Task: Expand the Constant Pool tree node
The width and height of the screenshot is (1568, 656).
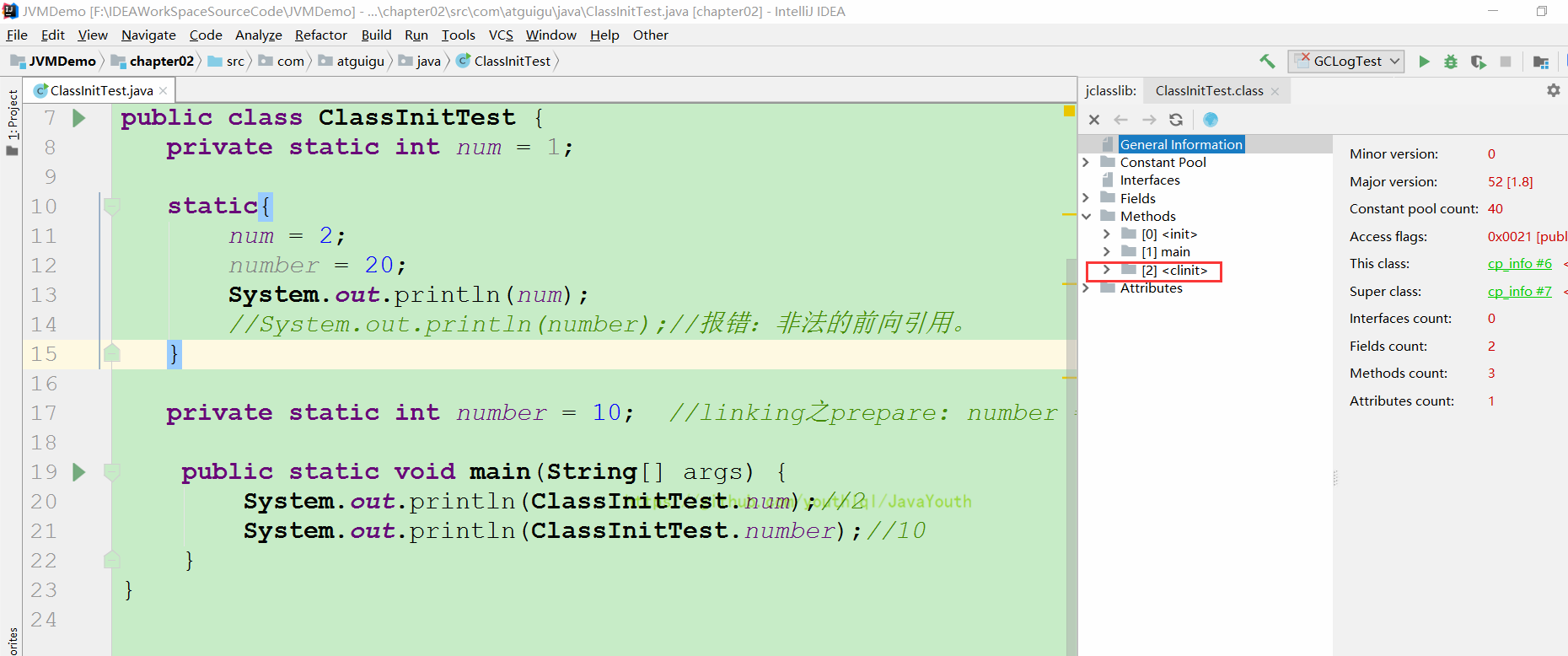Action: [x=1086, y=163]
